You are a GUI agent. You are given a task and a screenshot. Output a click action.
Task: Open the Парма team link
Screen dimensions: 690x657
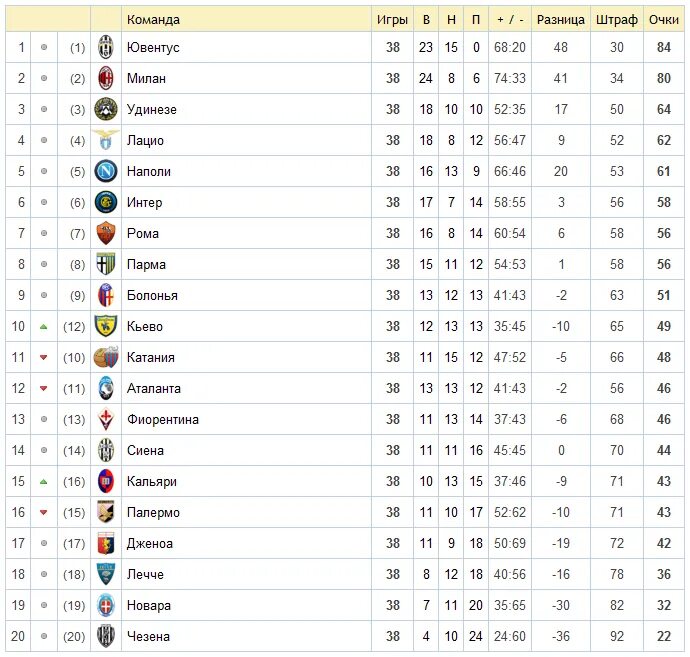146,264
